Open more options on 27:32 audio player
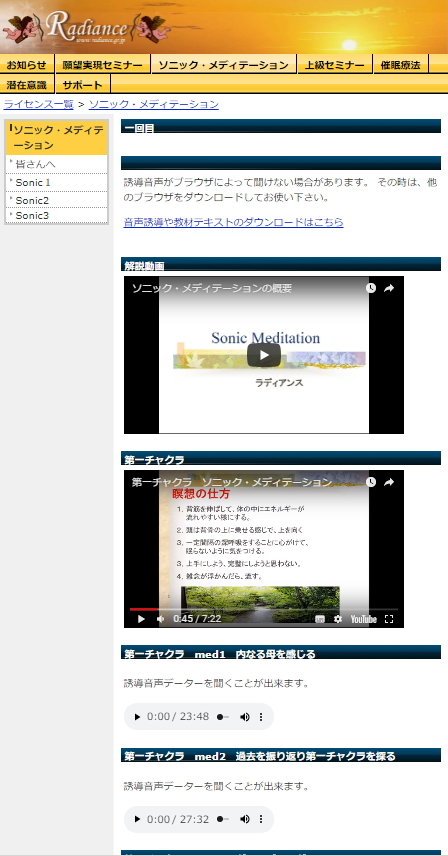Viewport: 448px width, 856px height. [x=261, y=819]
